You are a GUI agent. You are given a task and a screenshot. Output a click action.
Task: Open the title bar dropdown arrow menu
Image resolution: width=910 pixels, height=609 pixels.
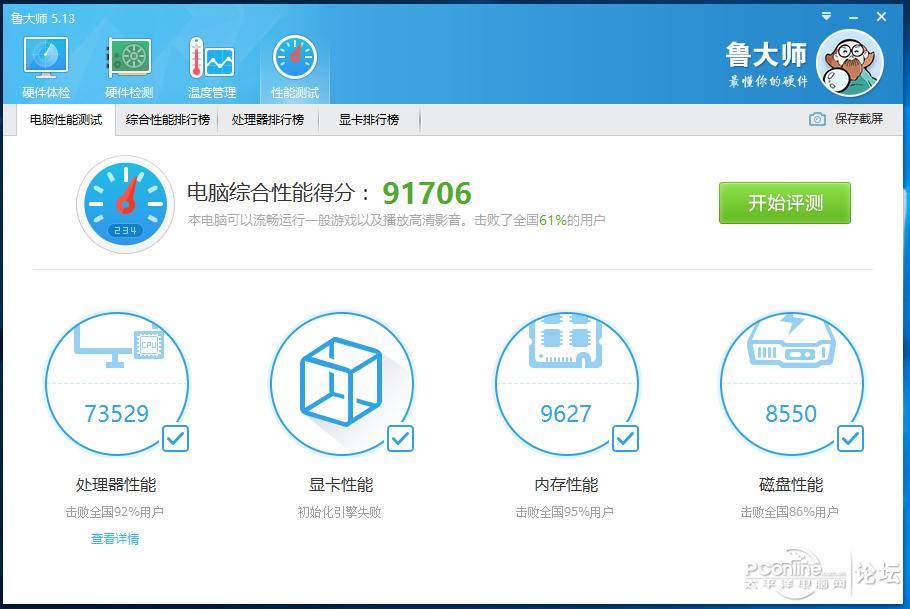(x=825, y=16)
